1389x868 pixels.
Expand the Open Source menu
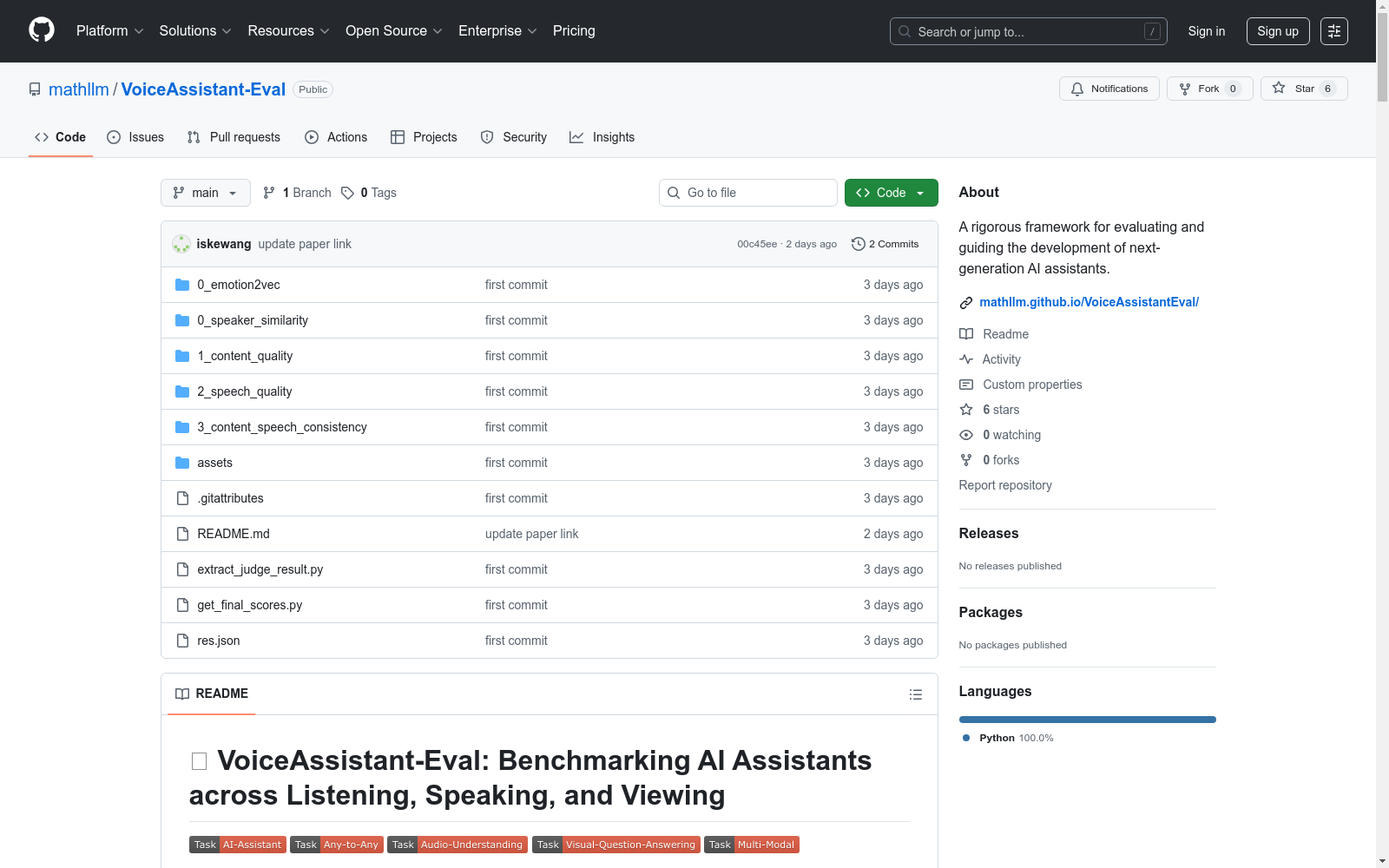click(x=394, y=31)
